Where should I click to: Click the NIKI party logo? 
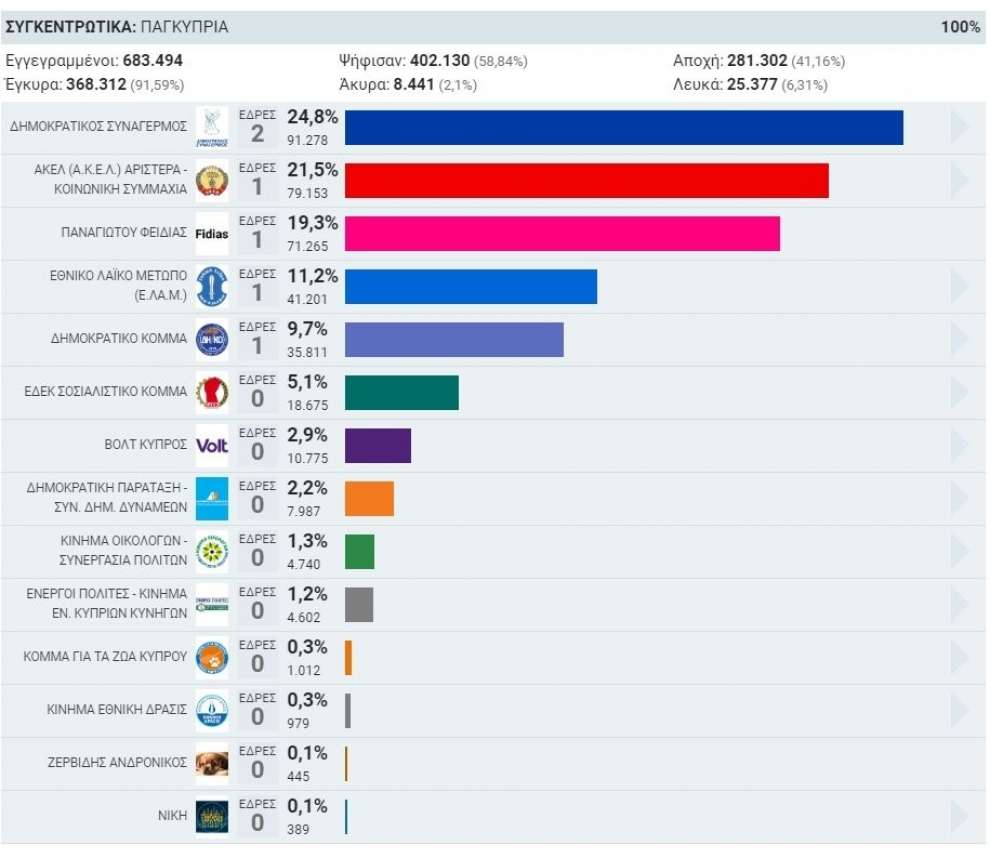(x=212, y=817)
